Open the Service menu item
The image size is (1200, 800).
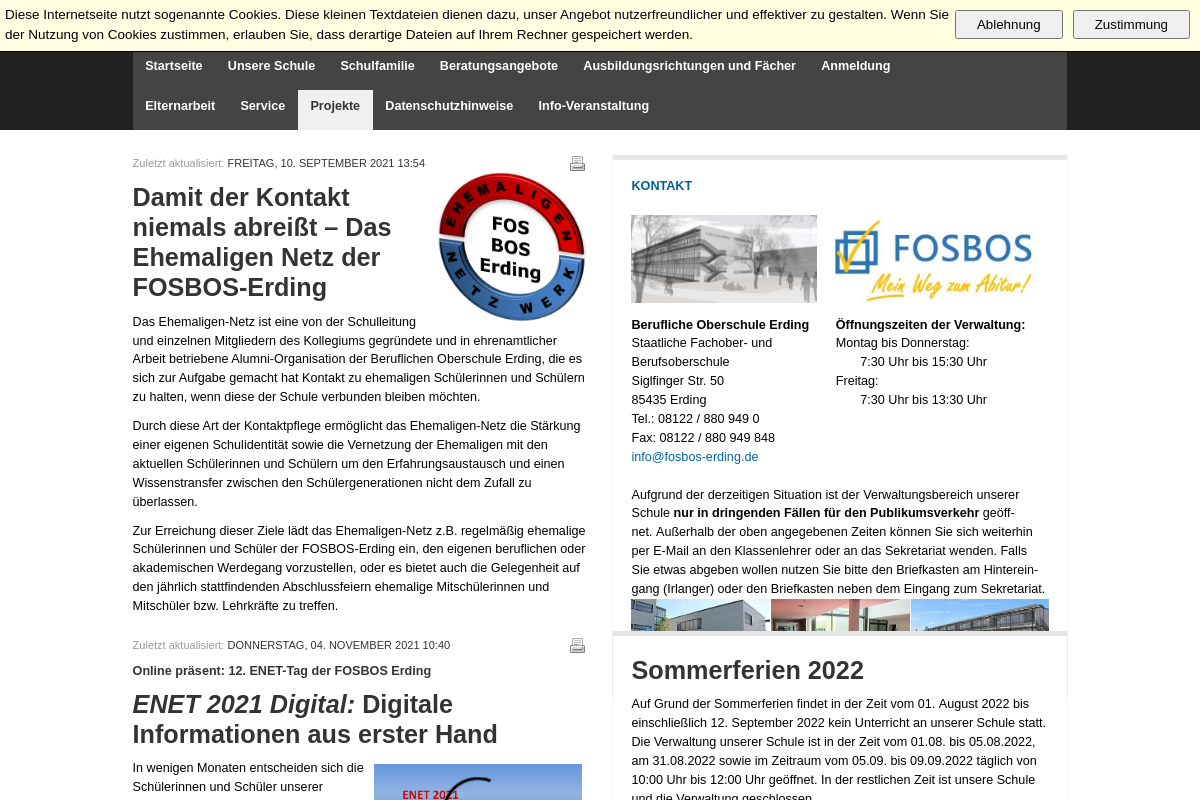tap(263, 106)
